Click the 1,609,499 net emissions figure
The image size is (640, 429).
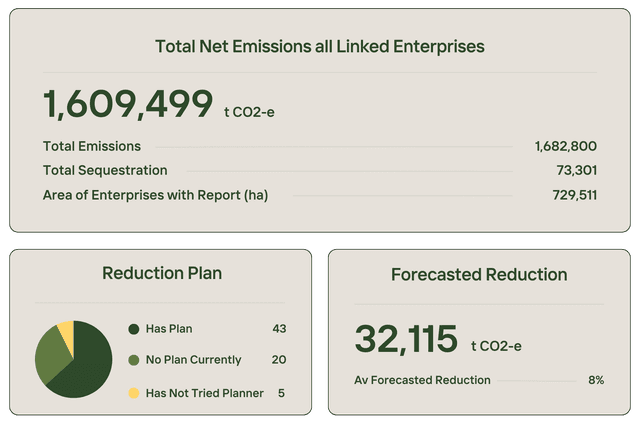tap(128, 104)
